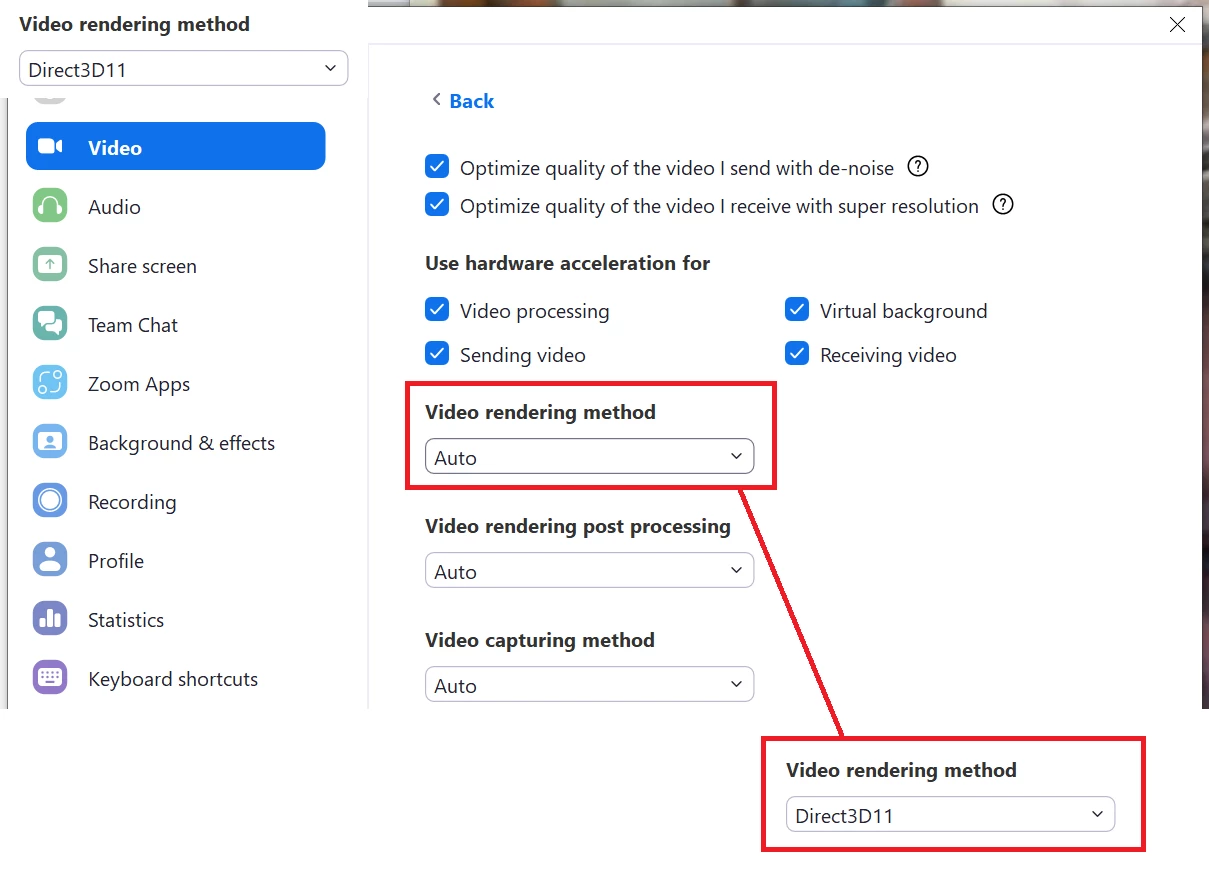This screenshot has height=889, width=1209.
Task: Click the 'Use hardware acceleration for' heading
Action: [x=567, y=263]
